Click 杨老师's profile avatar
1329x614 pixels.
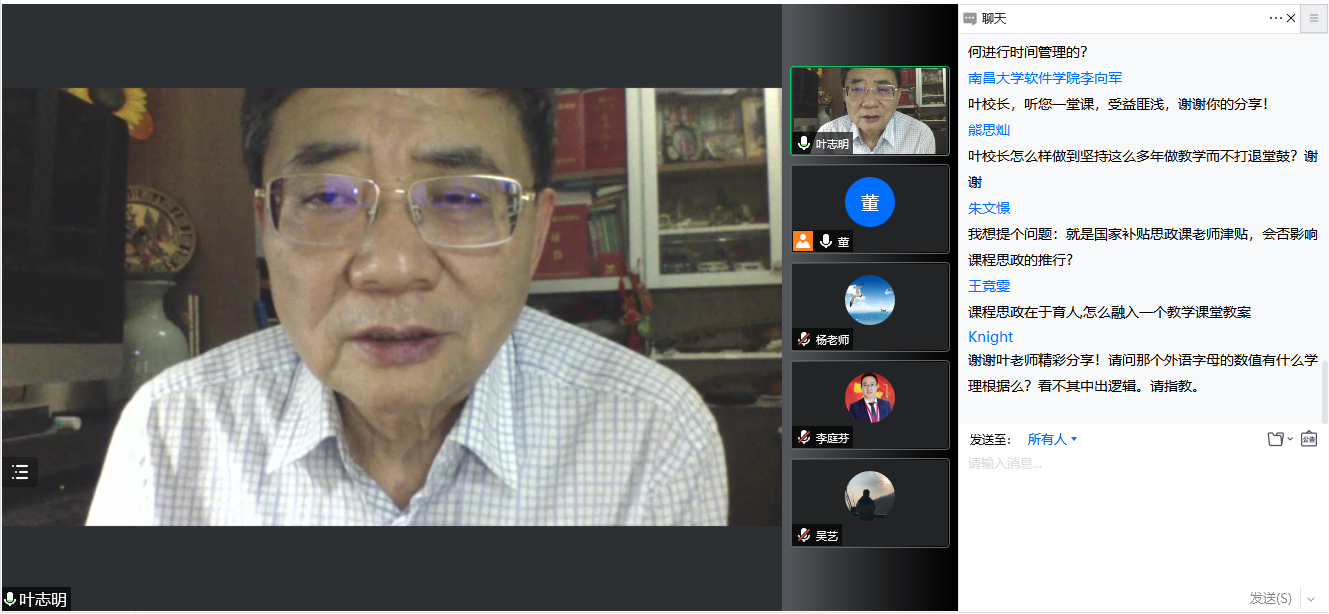(x=869, y=300)
